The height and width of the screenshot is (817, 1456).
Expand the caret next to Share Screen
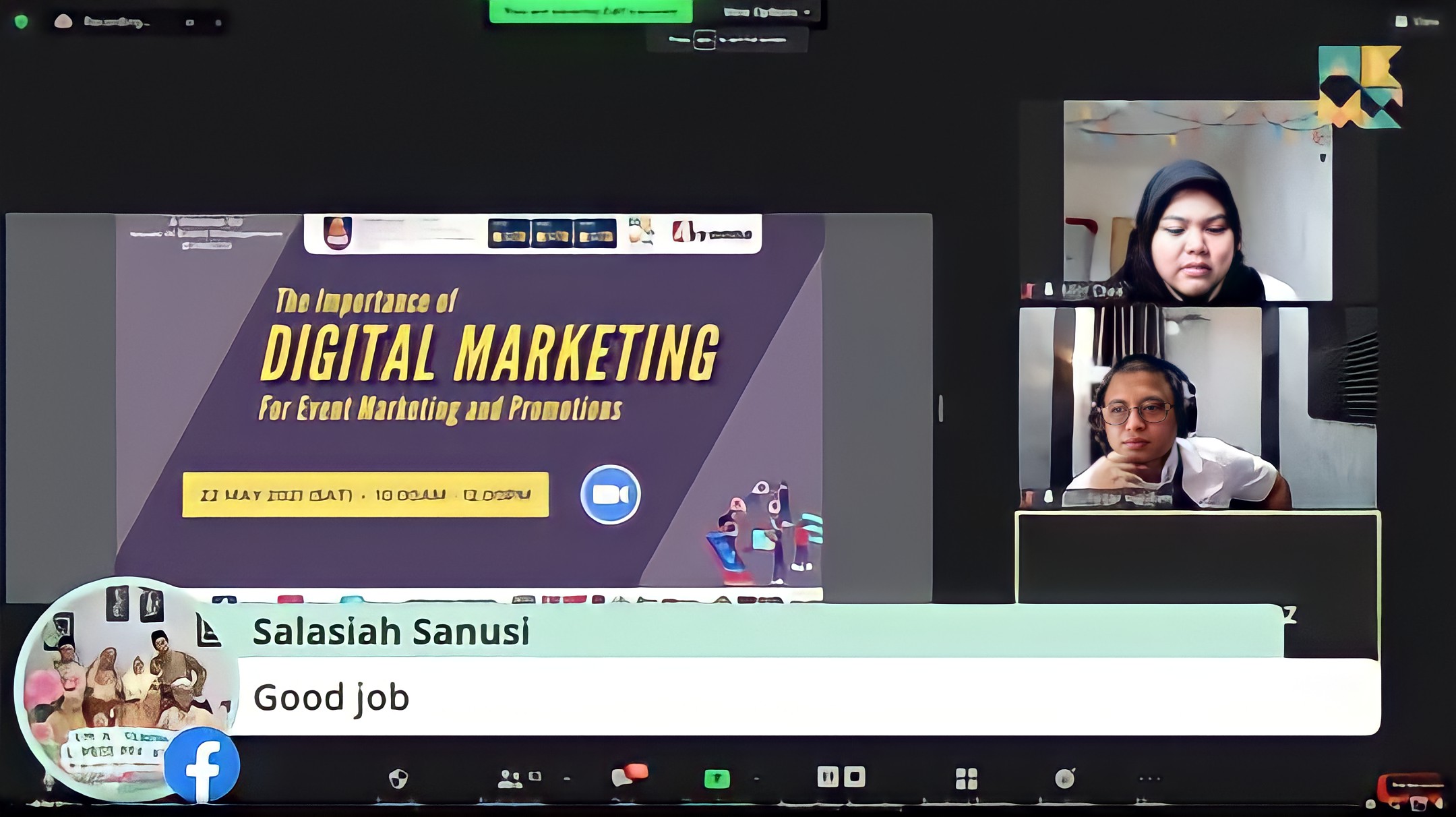coord(756,779)
